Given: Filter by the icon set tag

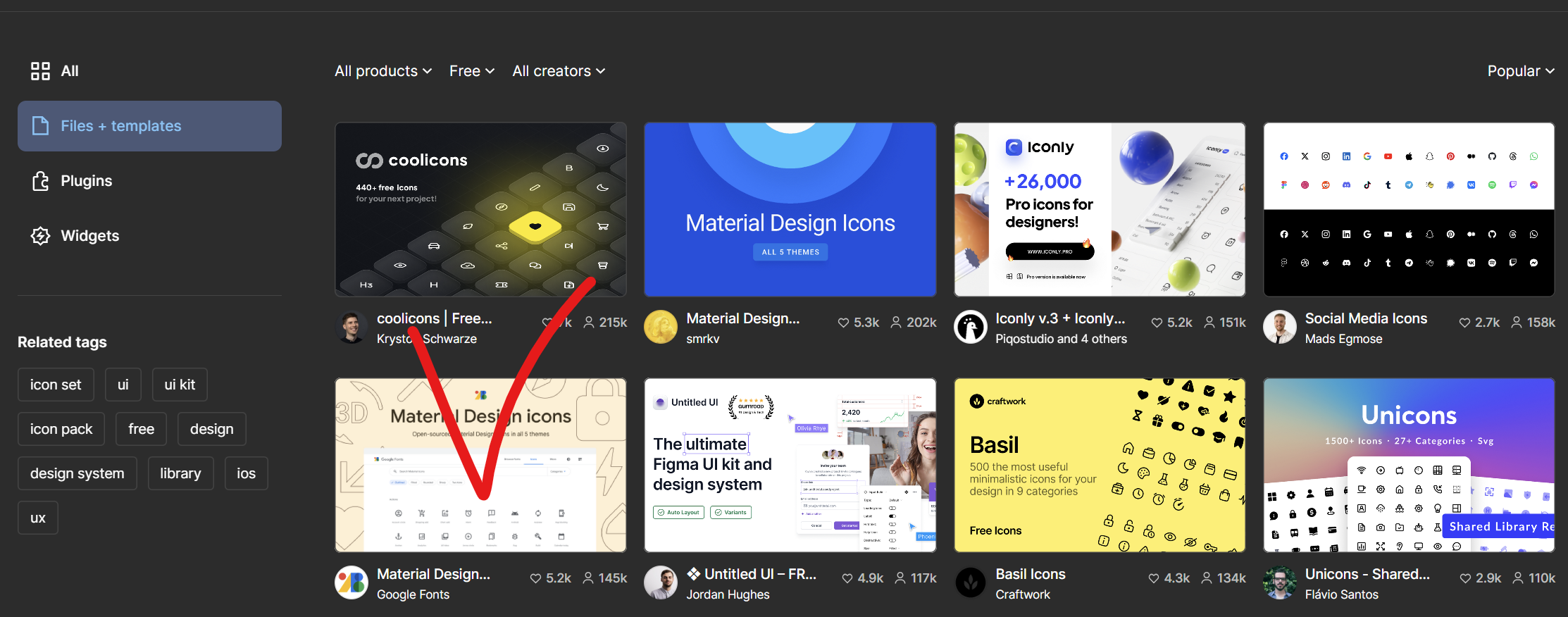Looking at the screenshot, I should point(56,385).
